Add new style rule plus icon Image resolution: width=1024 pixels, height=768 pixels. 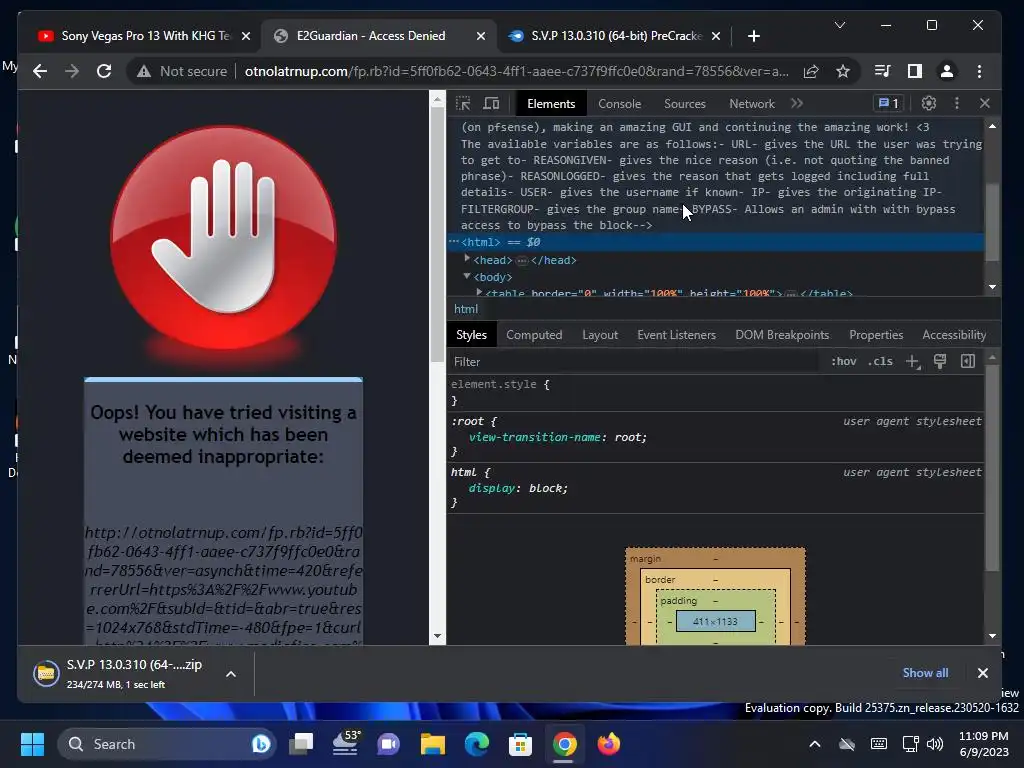pos(912,362)
